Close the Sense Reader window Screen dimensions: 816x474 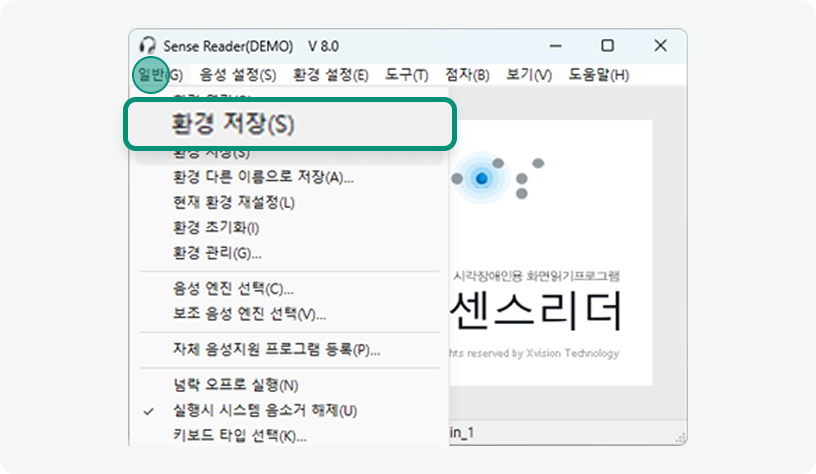pos(660,46)
